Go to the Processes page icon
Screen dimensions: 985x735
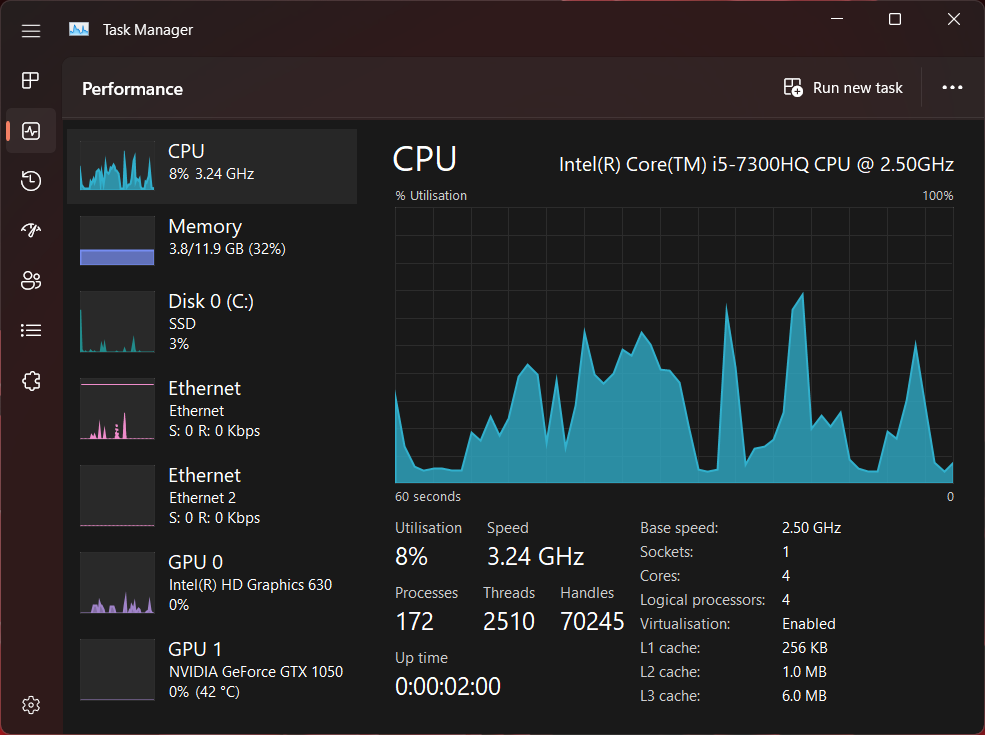31,81
